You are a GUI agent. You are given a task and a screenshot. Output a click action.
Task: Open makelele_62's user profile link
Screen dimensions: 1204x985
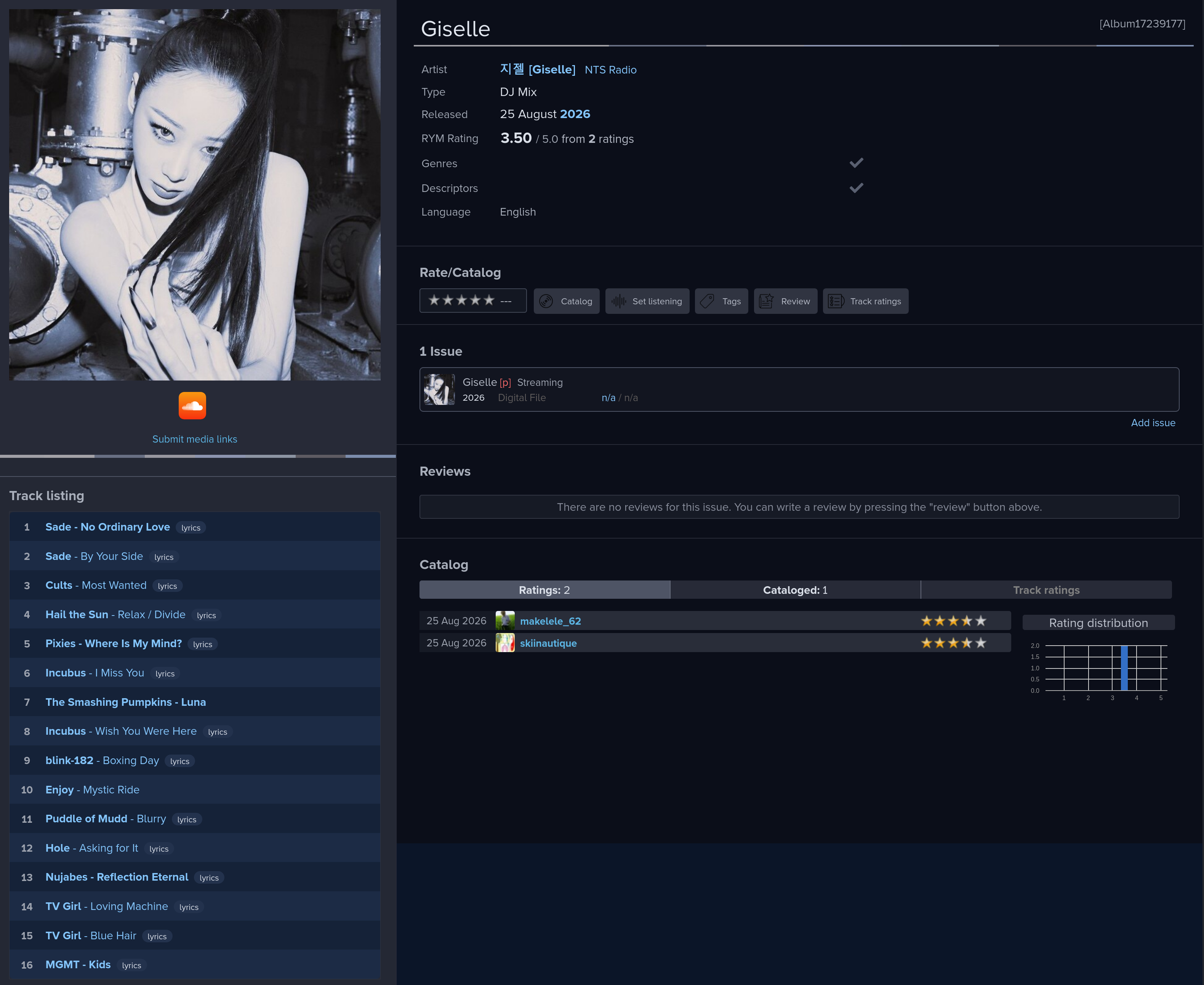[551, 621]
